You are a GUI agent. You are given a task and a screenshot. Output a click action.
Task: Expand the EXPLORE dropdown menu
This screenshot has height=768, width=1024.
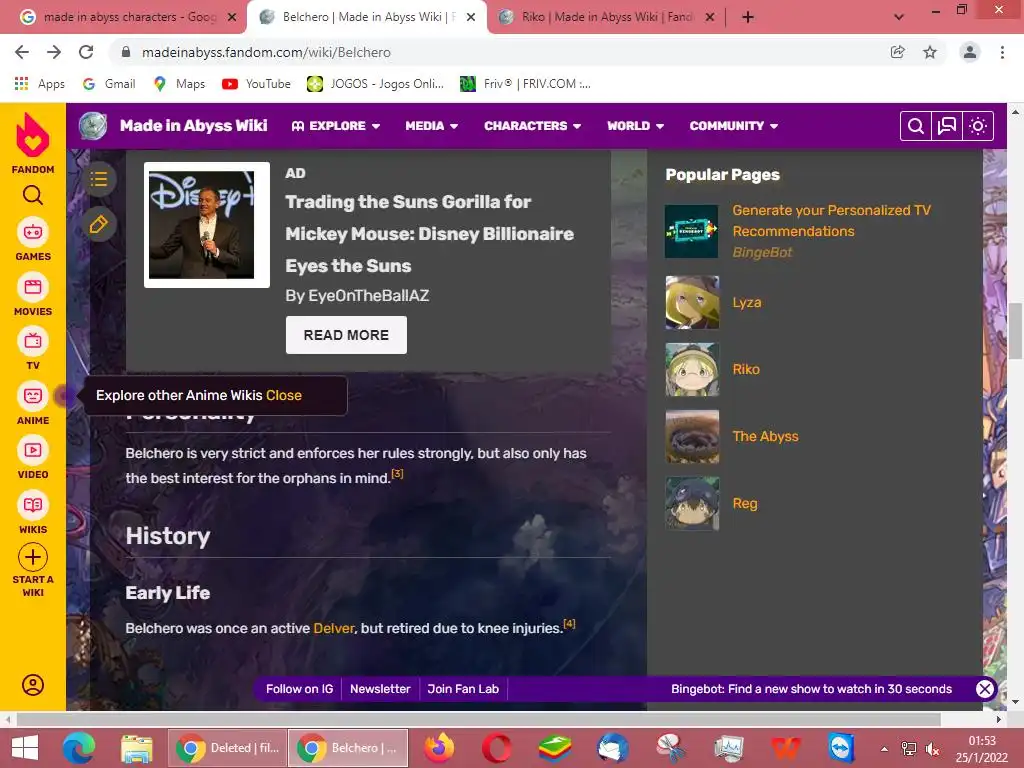click(x=336, y=126)
